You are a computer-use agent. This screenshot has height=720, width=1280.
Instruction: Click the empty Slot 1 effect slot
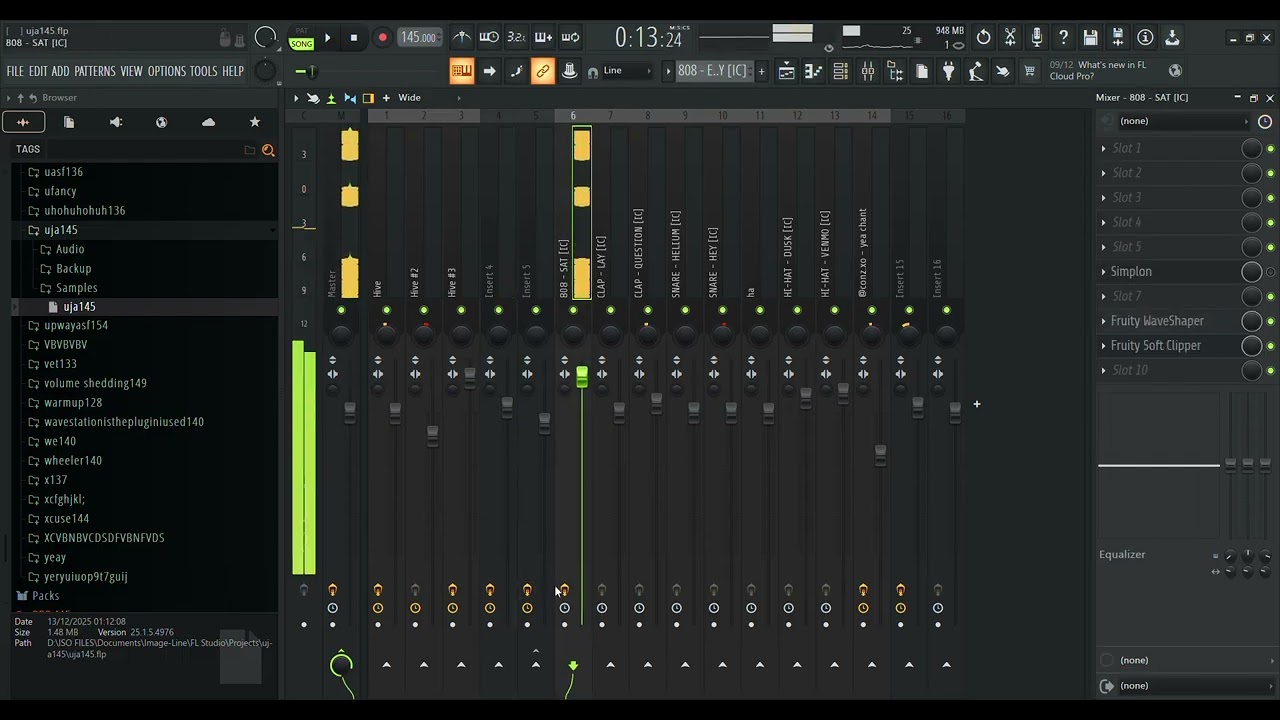click(1126, 148)
